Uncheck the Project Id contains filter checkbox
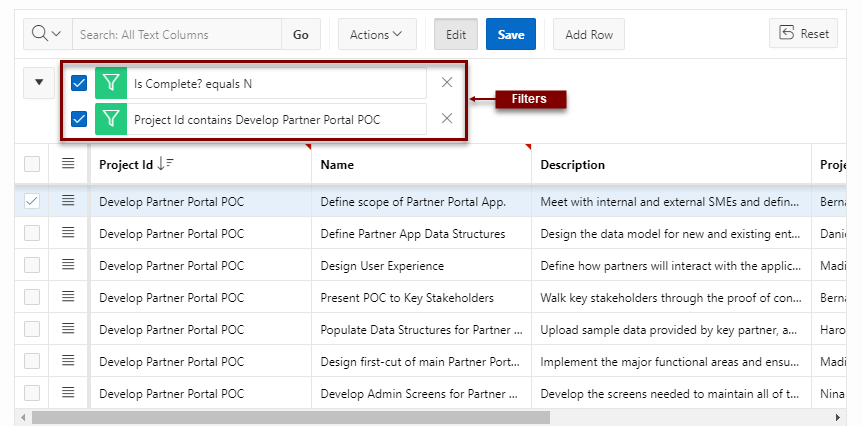The width and height of the screenshot is (863, 426). (x=80, y=119)
